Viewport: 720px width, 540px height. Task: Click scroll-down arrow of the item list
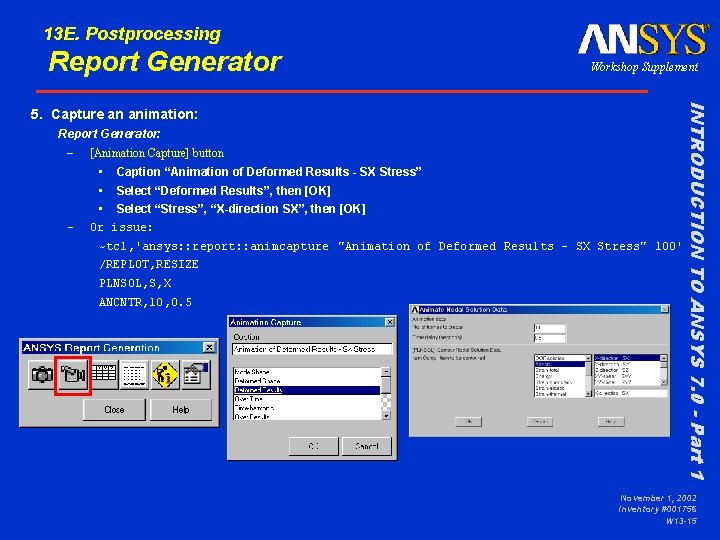pyautogui.click(x=588, y=394)
